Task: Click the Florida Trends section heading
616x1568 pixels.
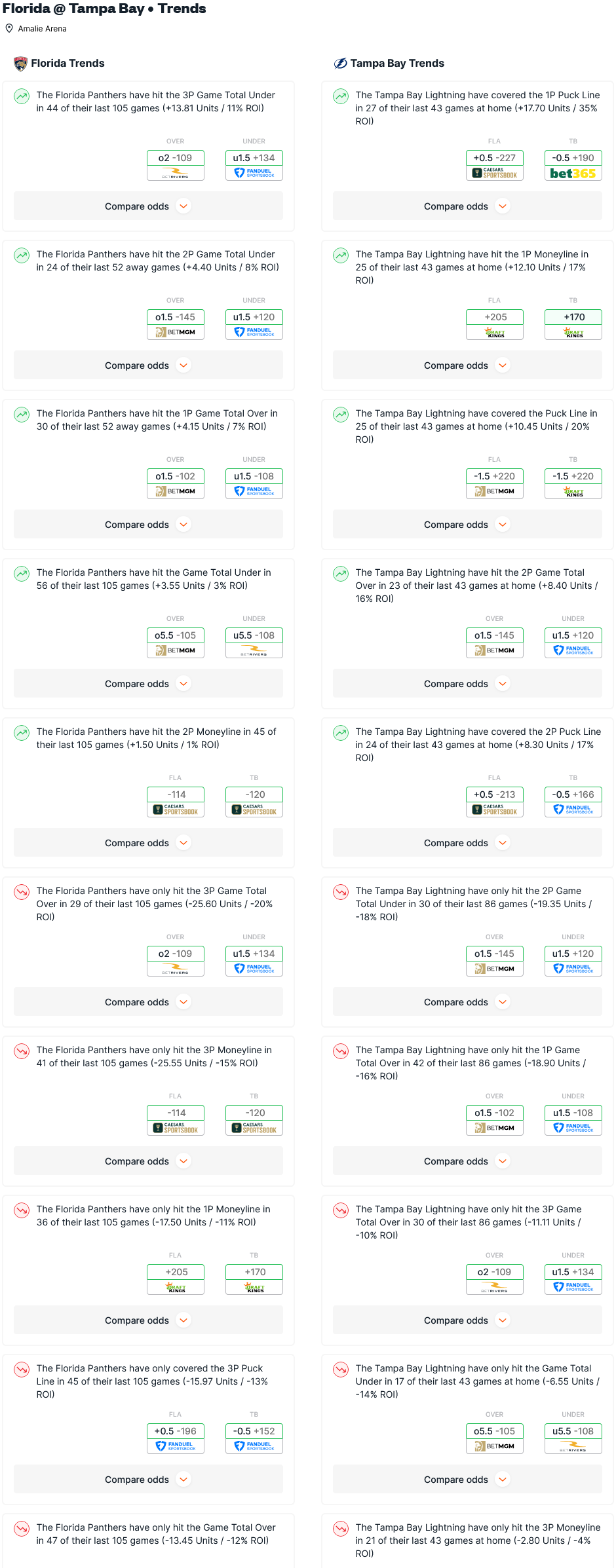Action: [67, 64]
